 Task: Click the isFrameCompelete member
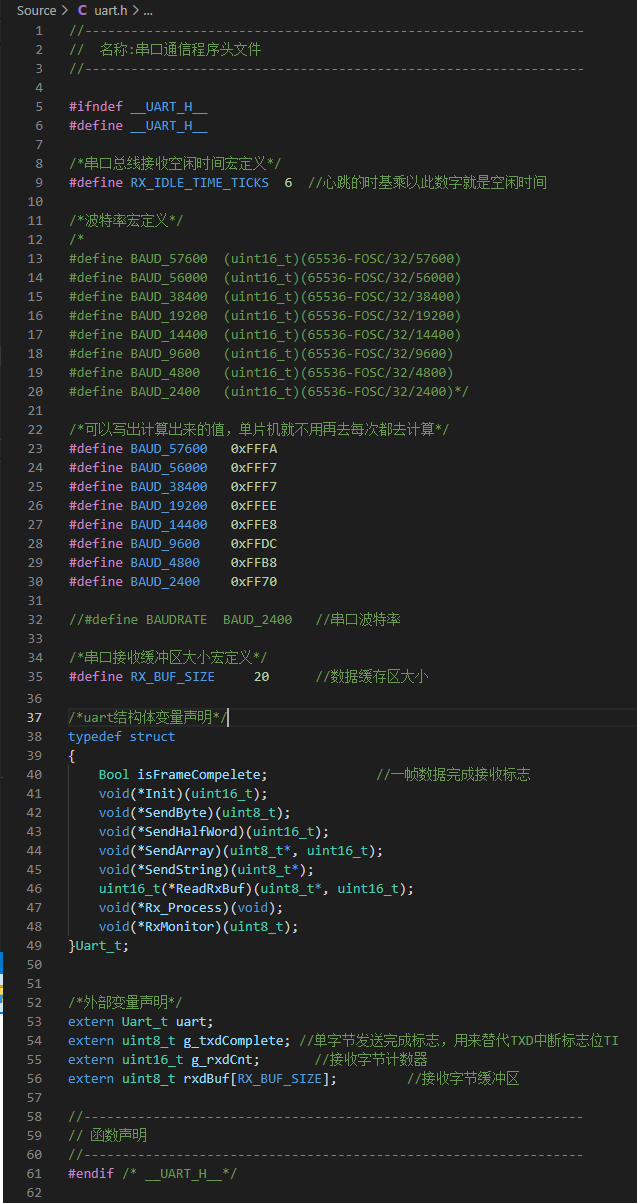click(x=199, y=774)
